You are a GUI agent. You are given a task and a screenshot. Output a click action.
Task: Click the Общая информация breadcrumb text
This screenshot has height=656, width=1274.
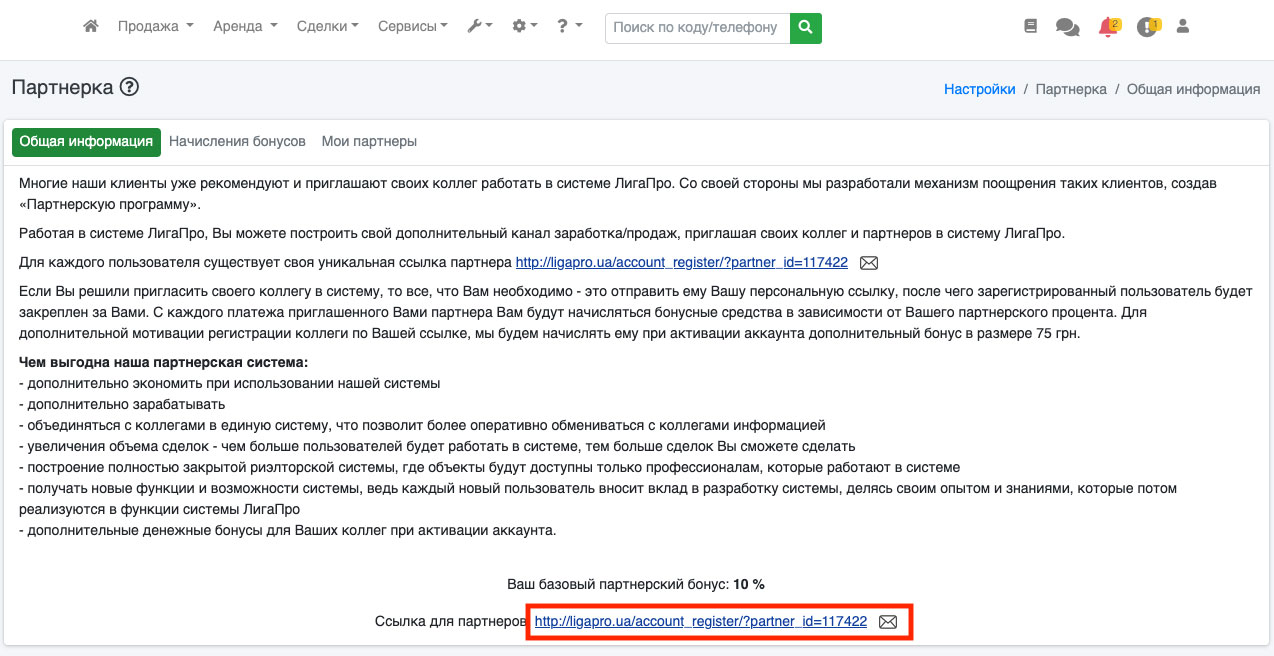pyautogui.click(x=1193, y=89)
